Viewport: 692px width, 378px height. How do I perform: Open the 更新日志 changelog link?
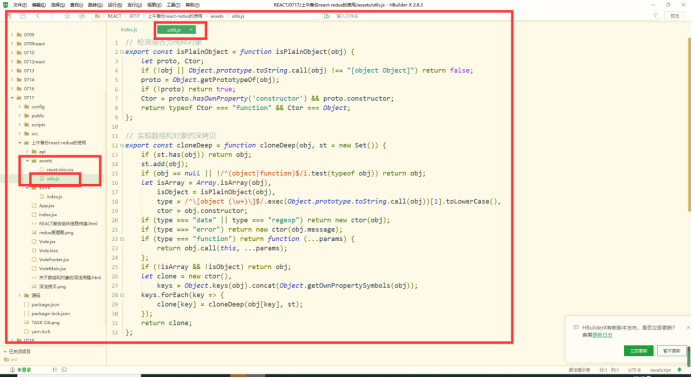pyautogui.click(x=602, y=335)
